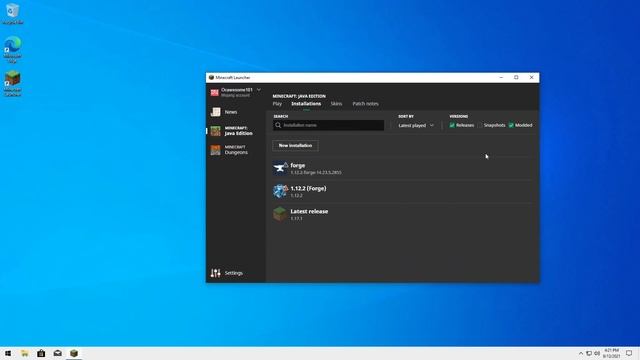Open launcher Settings
640x360 pixels.
click(x=227, y=273)
